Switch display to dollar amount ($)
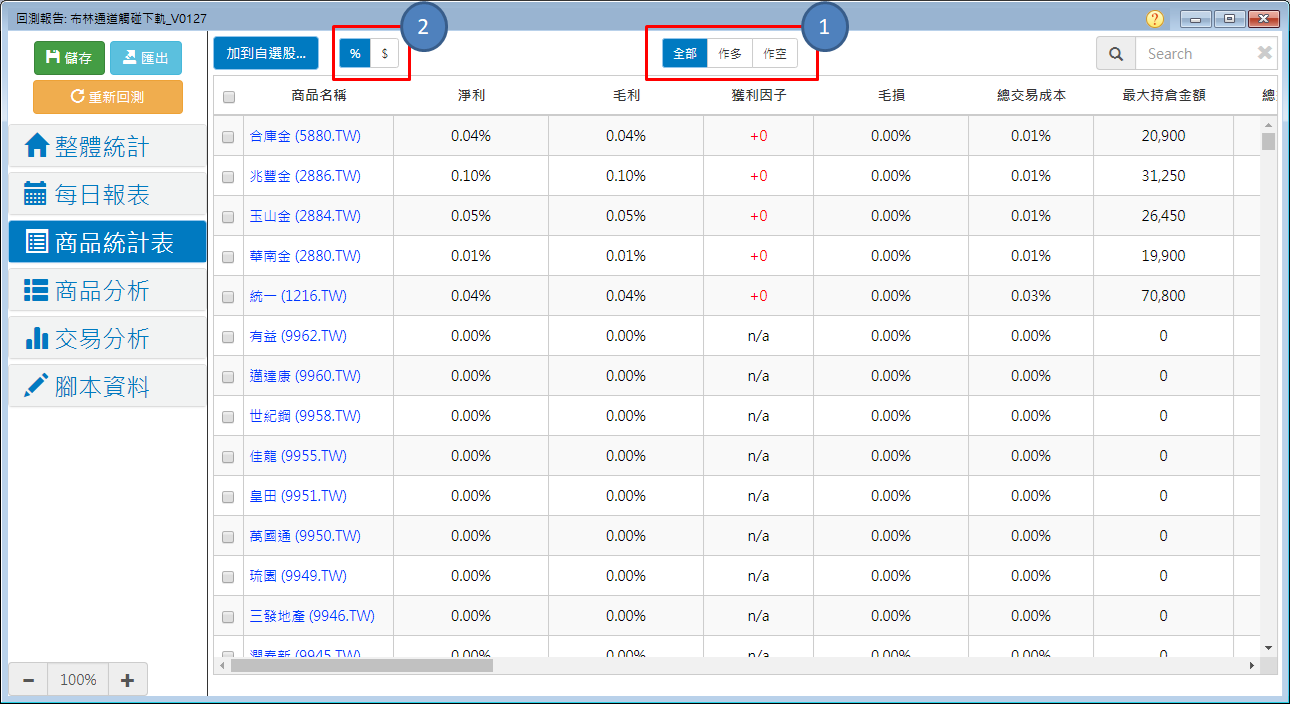The width and height of the screenshot is (1290, 704). coord(384,54)
